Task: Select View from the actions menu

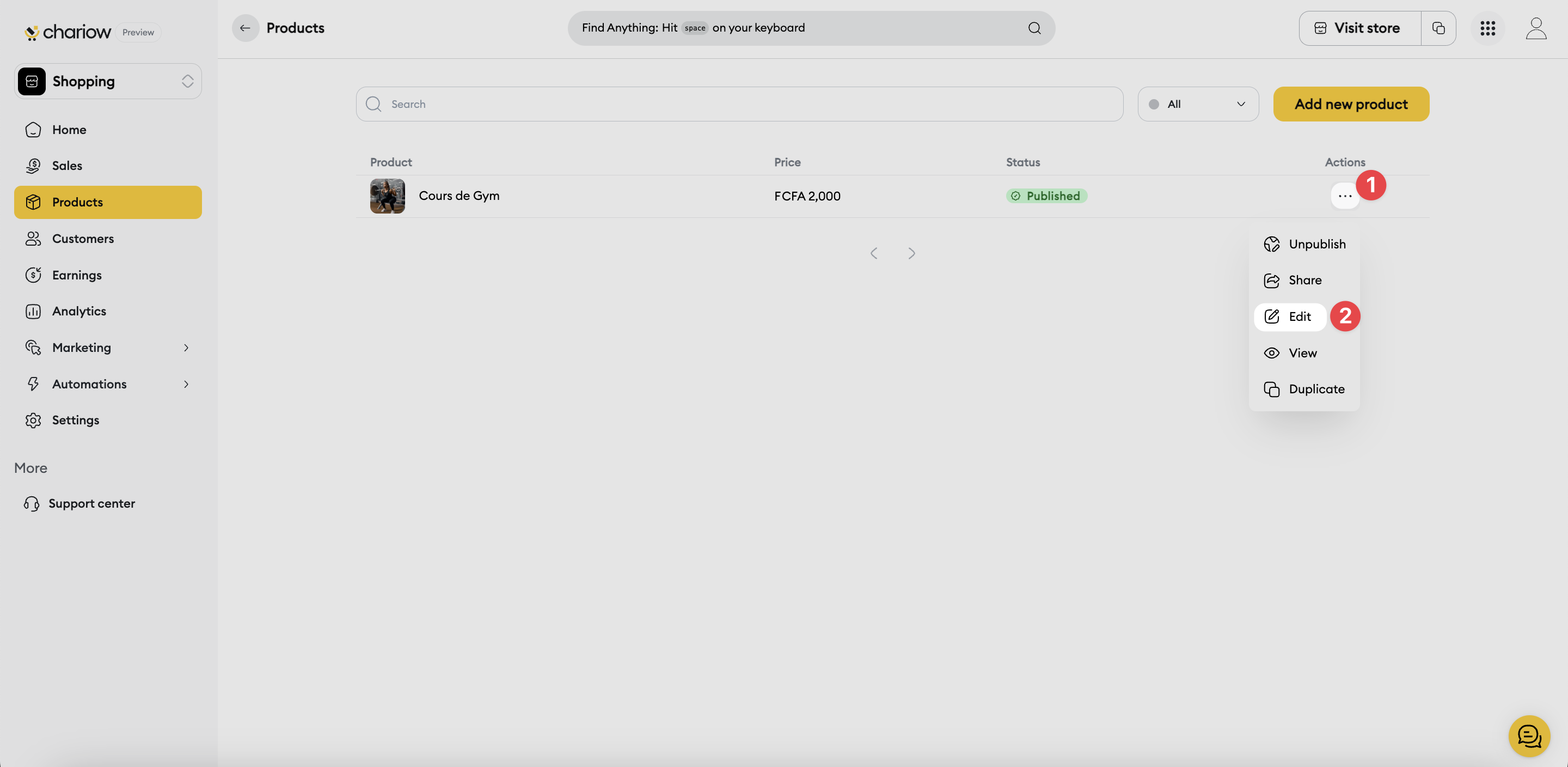Action: [1304, 354]
